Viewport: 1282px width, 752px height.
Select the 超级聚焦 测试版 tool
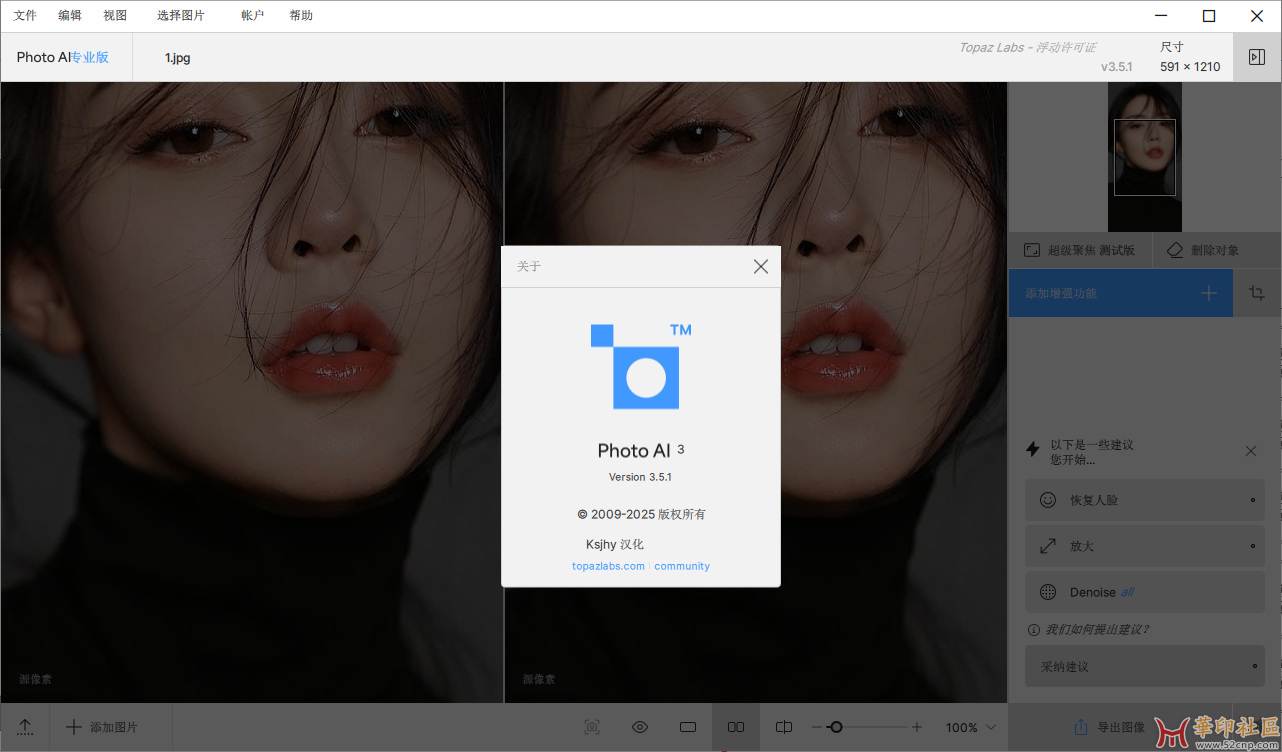coord(1080,250)
